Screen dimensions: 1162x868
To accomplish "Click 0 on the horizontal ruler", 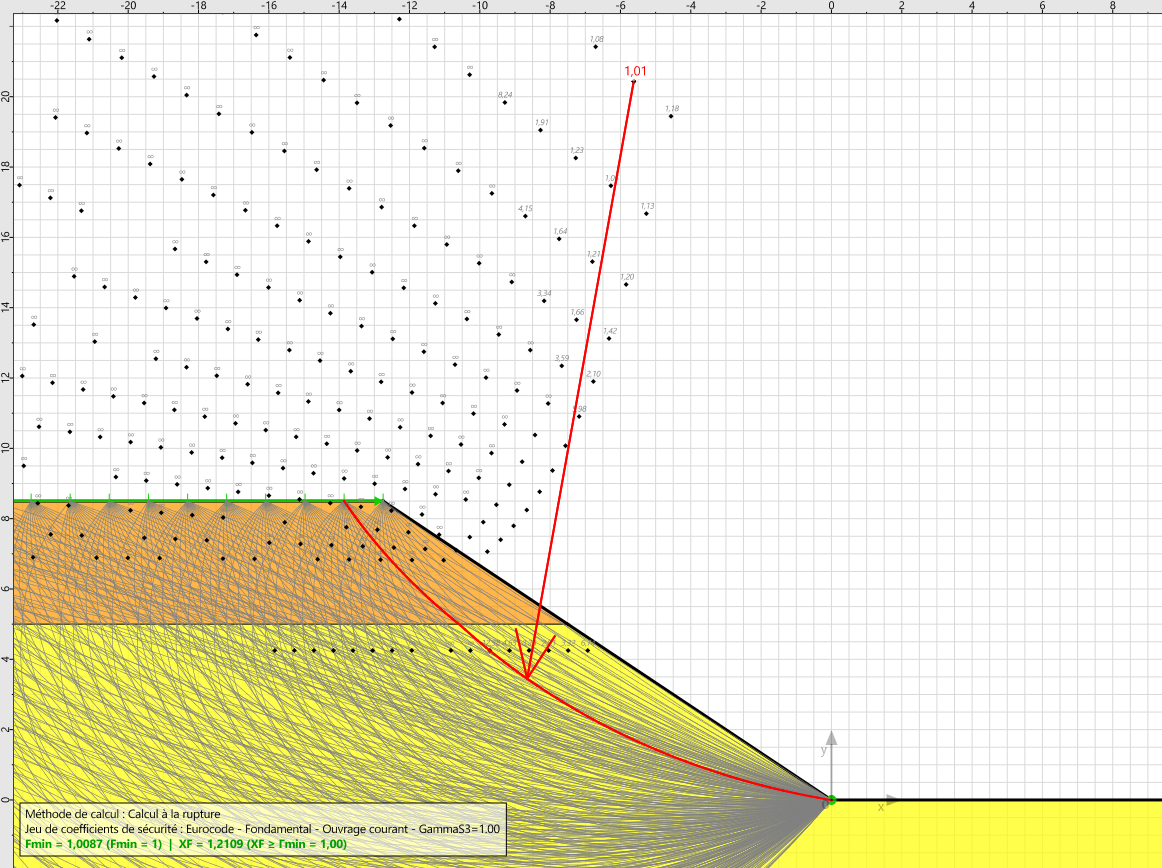I will tap(831, 6).
